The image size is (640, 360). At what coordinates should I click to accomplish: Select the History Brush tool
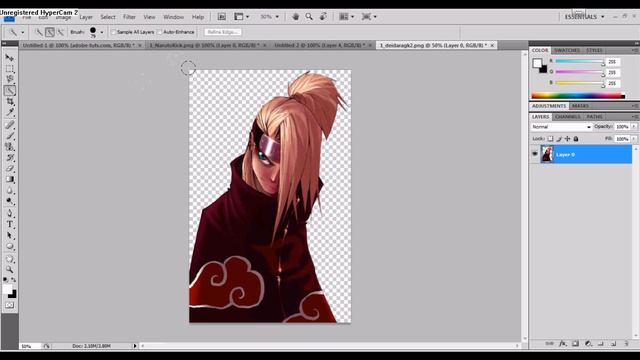pyautogui.click(x=9, y=158)
